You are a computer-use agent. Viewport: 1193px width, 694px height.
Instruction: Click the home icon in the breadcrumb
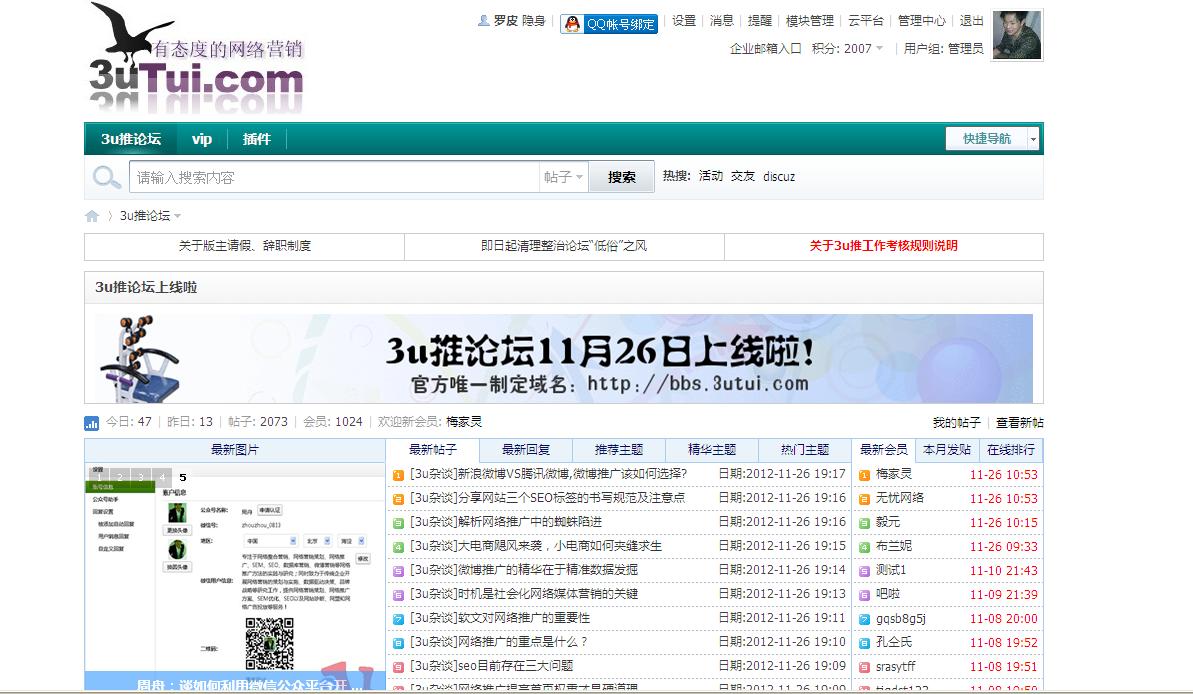tap(92, 216)
